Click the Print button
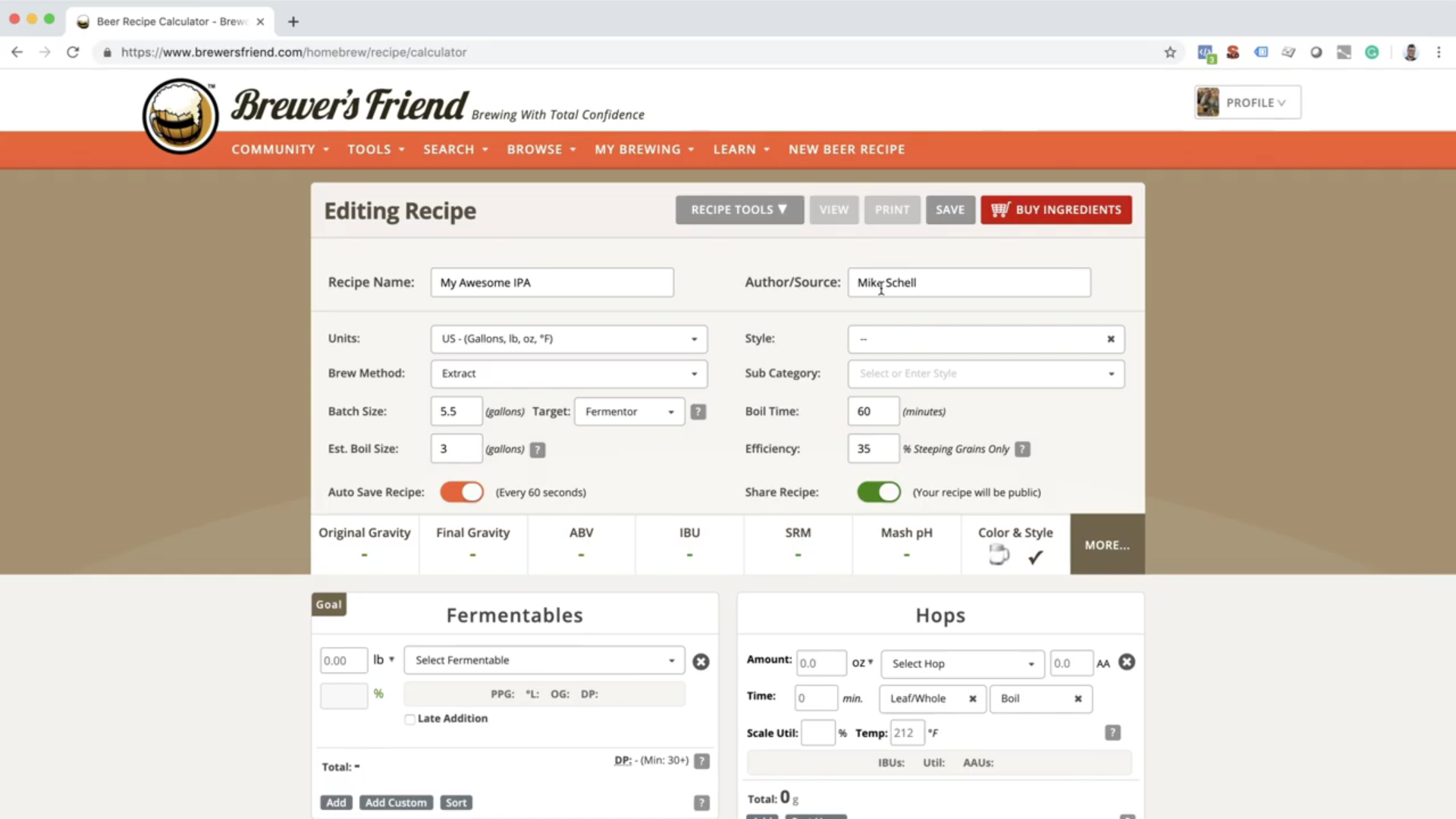This screenshot has width=1456, height=819. pos(892,210)
